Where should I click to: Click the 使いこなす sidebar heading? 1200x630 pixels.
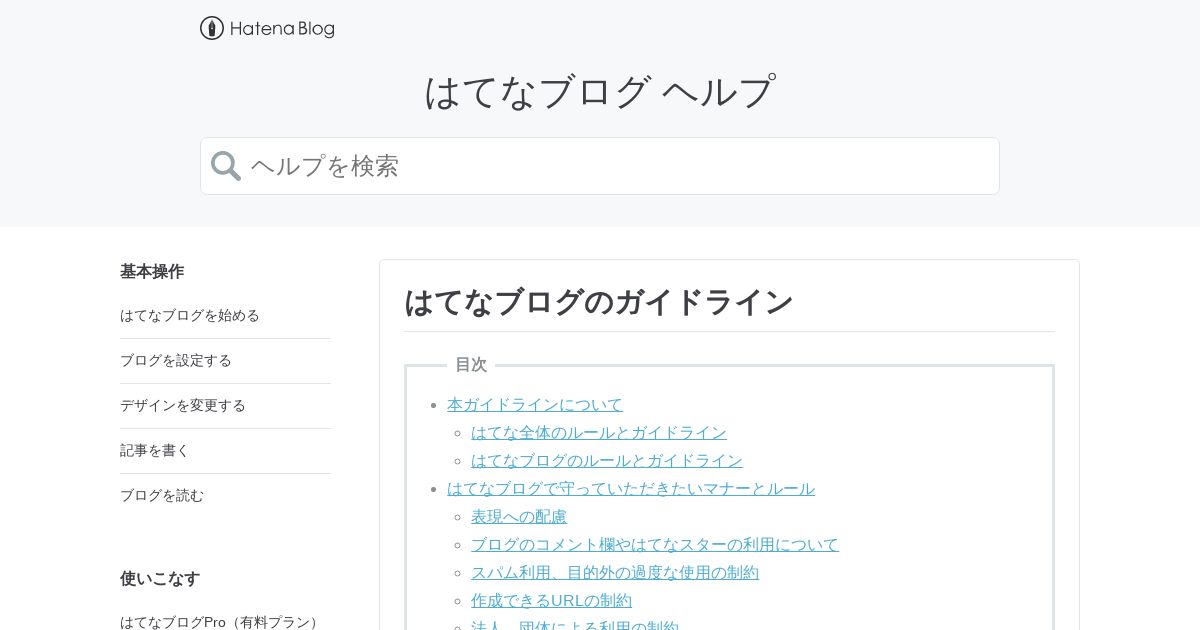point(160,578)
